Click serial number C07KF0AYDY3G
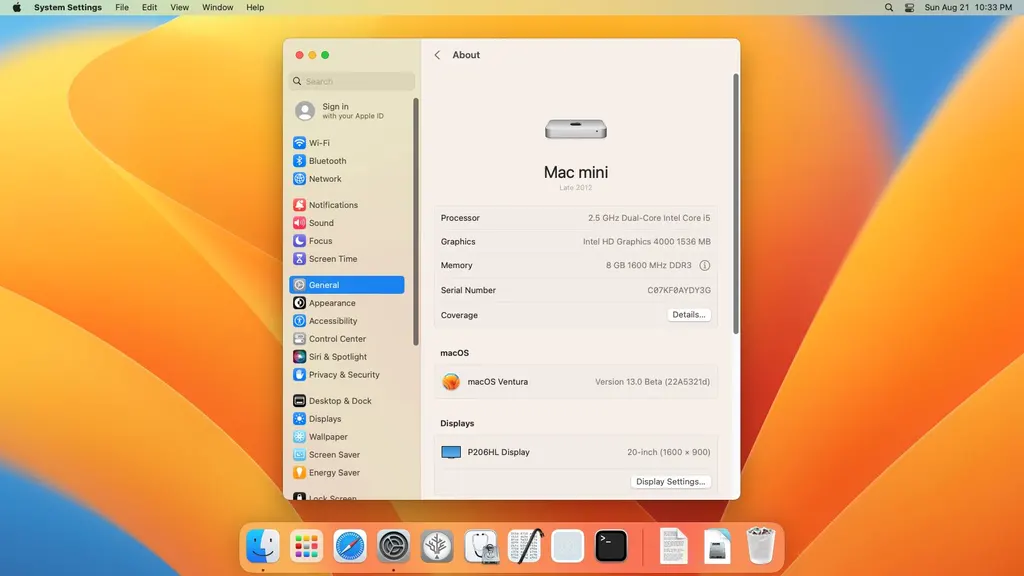This screenshot has width=1024, height=576. click(x=679, y=290)
